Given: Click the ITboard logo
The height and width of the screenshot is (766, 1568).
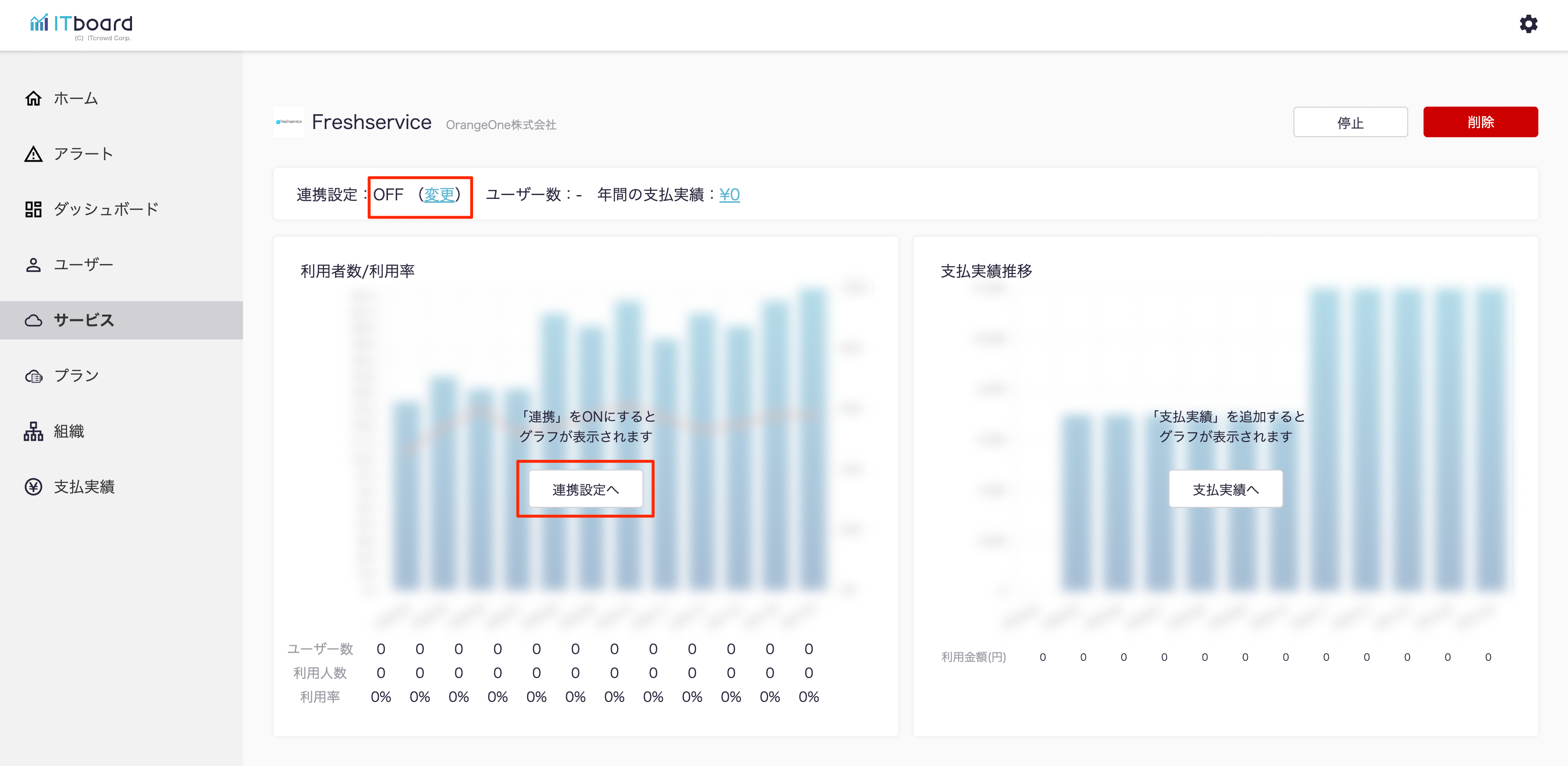Looking at the screenshot, I should 82,25.
